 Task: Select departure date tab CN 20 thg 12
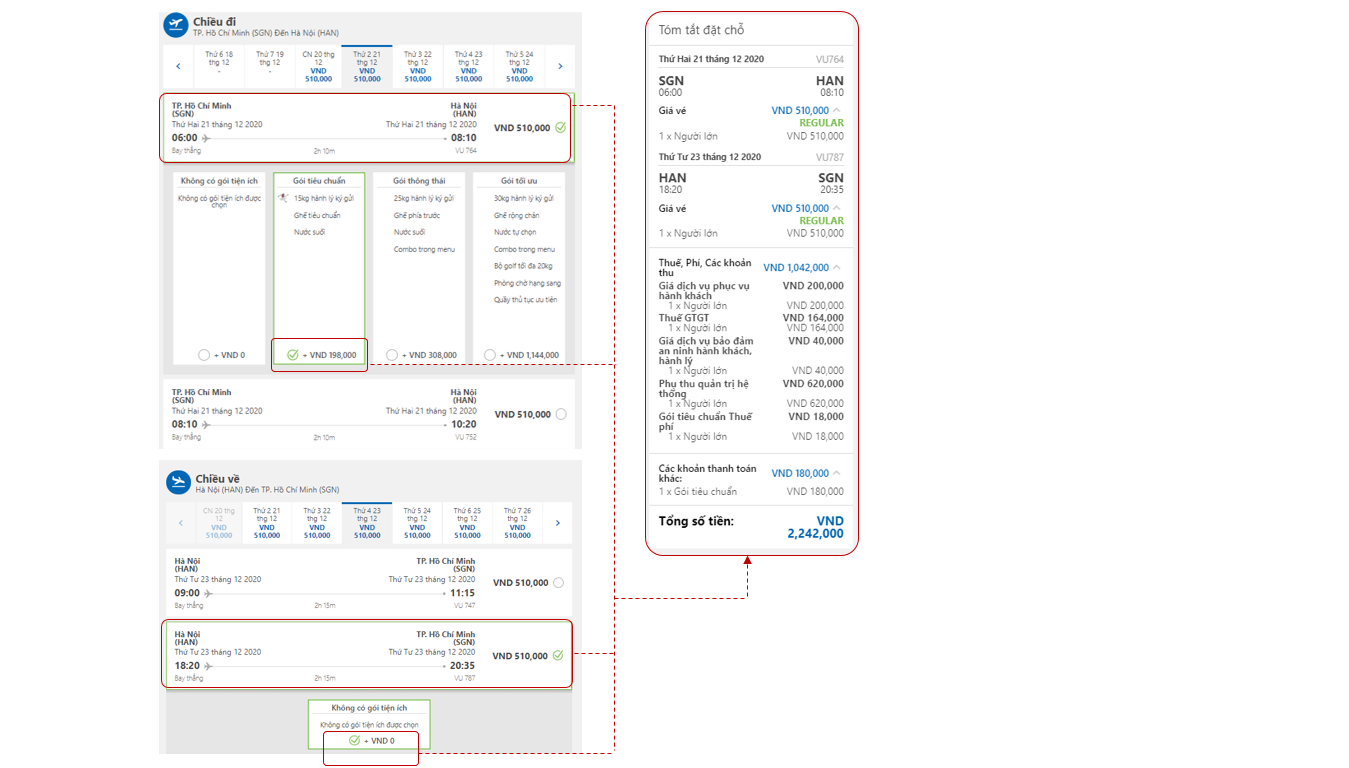318,65
